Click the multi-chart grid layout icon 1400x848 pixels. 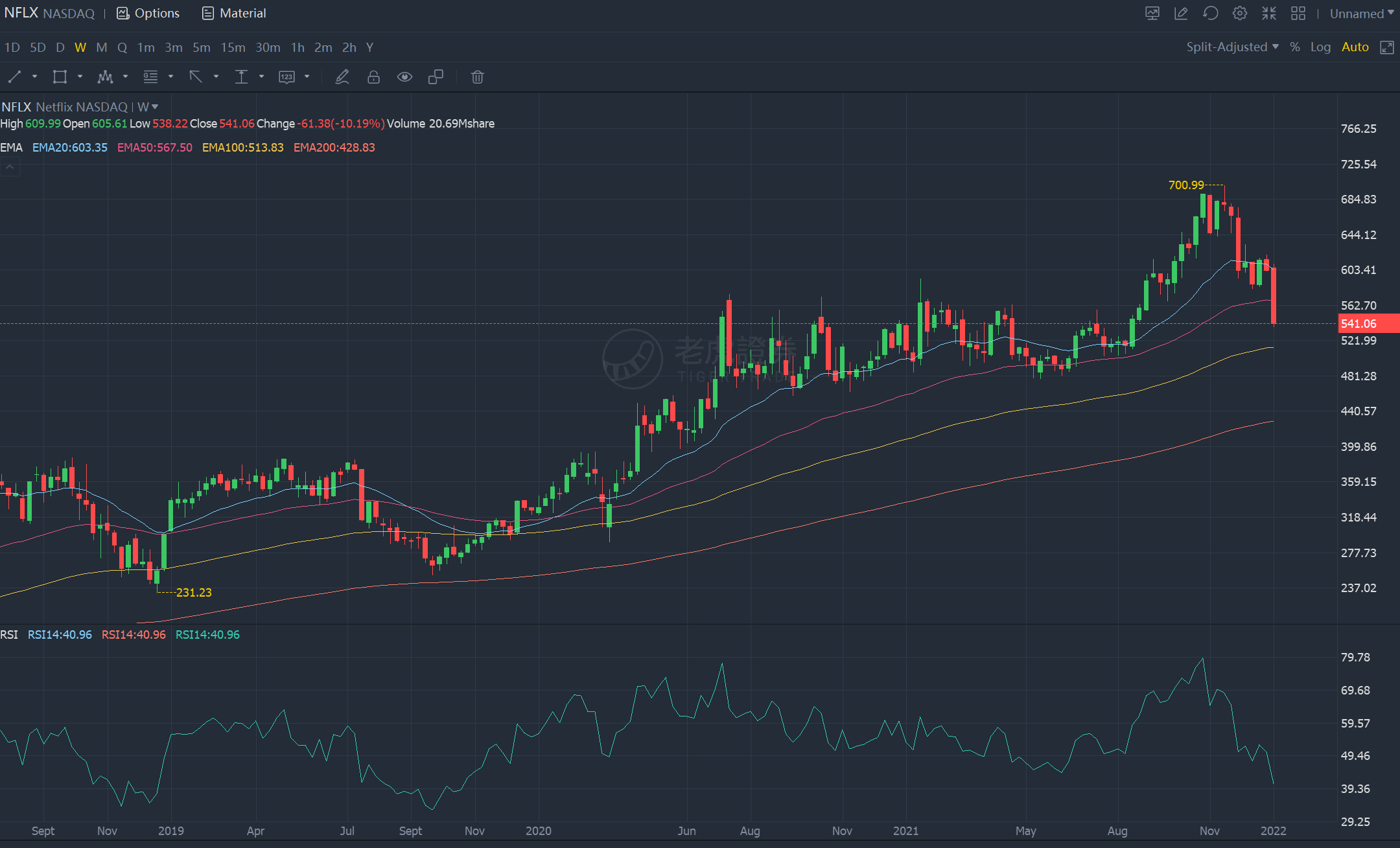point(1298,14)
